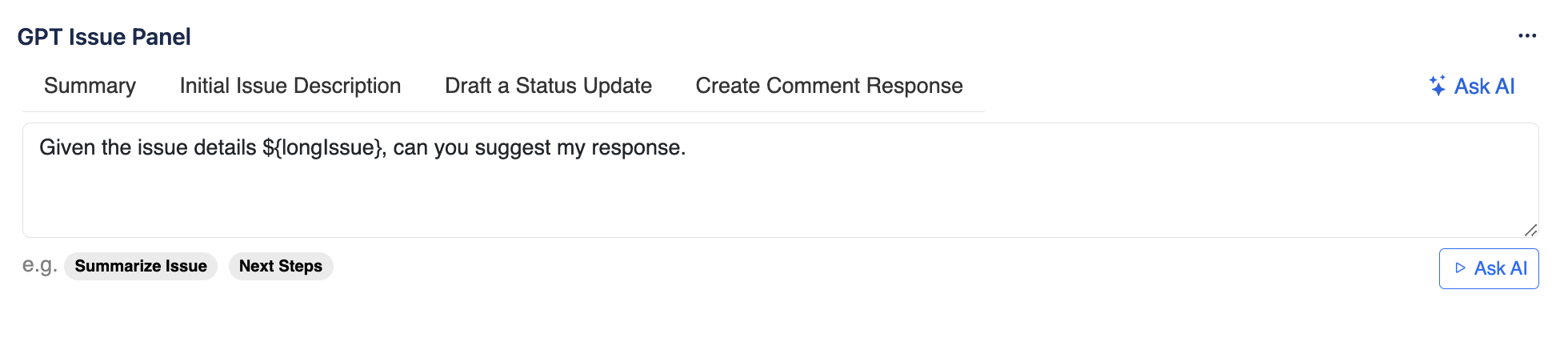Choose the Summarize Issue suggestion chip
This screenshot has height=338, width=1568.
(141, 266)
